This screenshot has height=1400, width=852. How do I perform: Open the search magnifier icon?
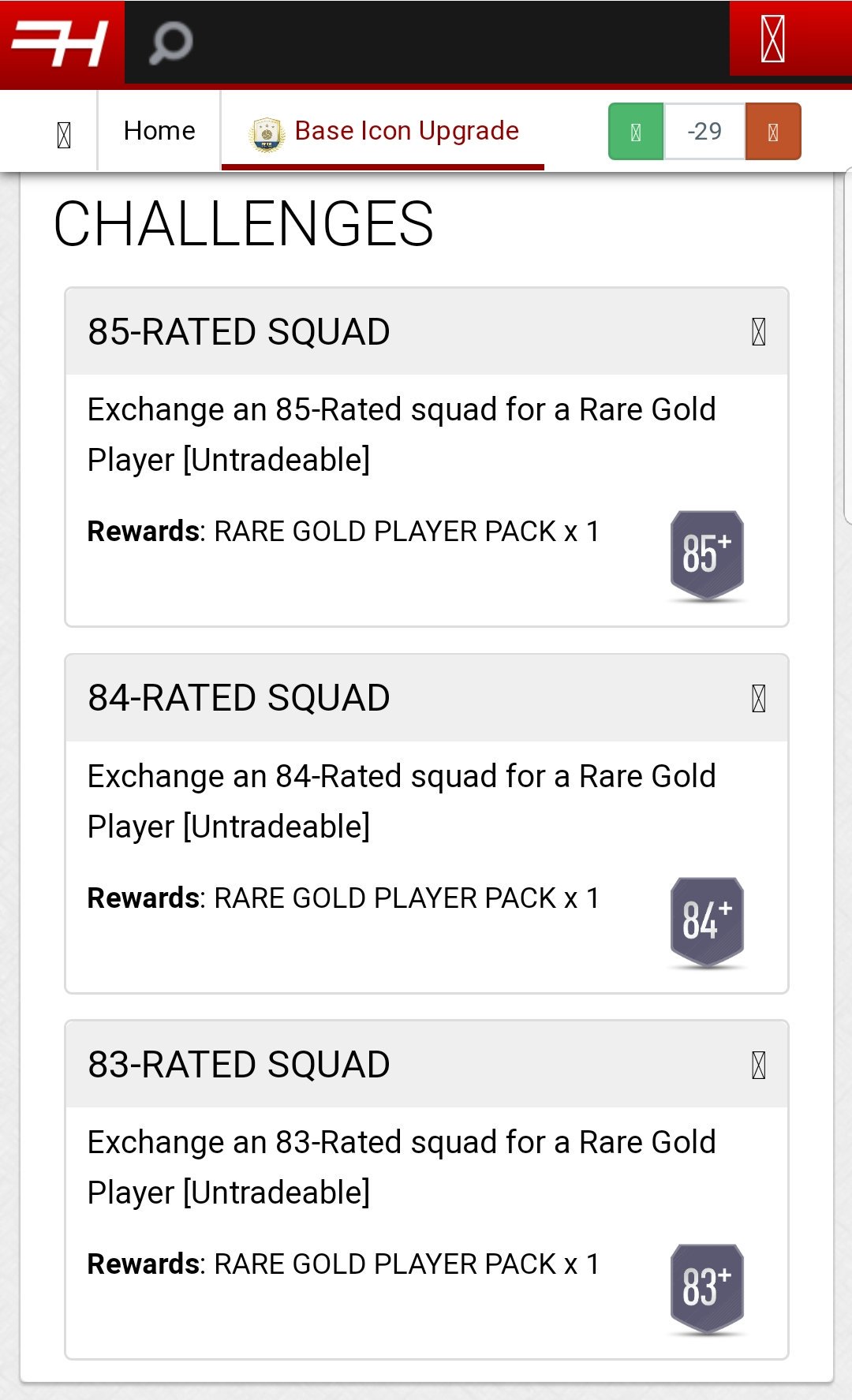170,42
